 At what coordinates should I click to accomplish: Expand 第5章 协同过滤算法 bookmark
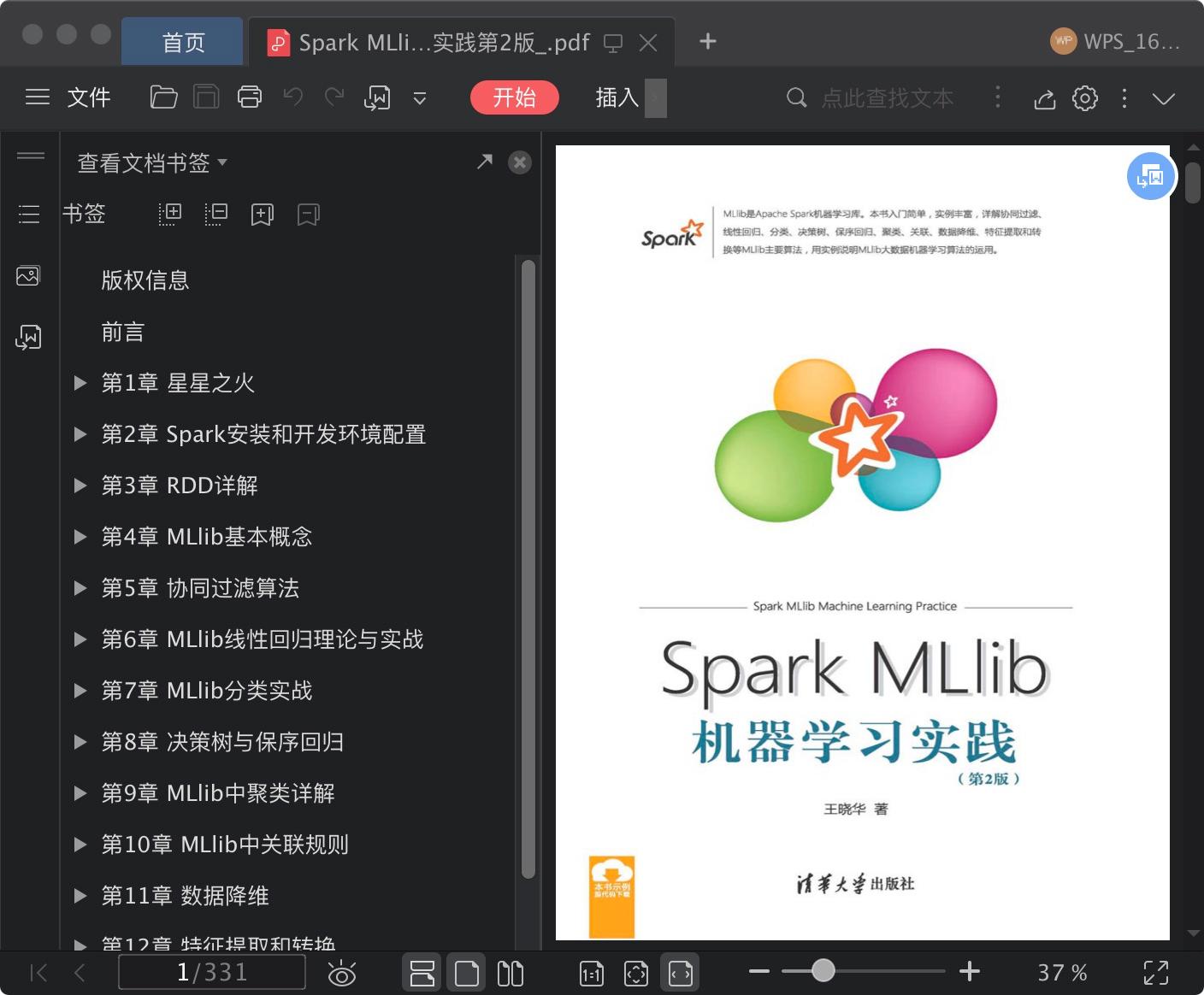click(80, 588)
